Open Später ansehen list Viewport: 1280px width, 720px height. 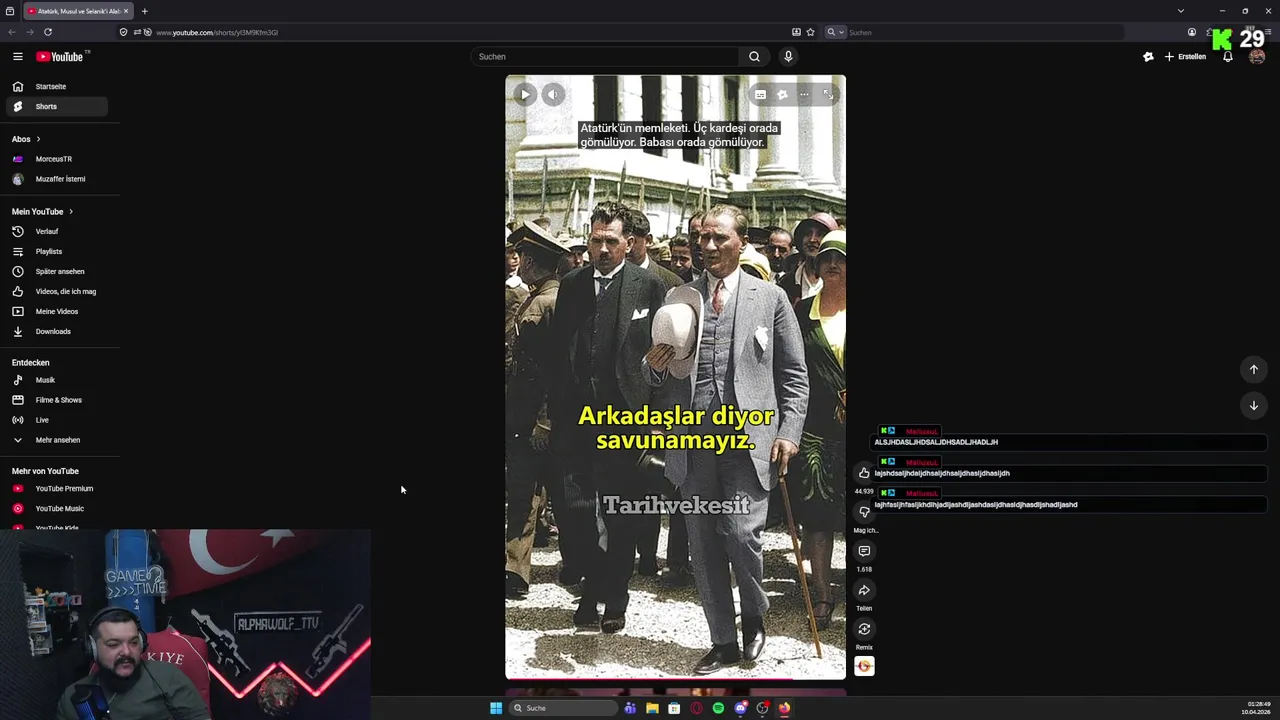pyautogui.click(x=57, y=272)
